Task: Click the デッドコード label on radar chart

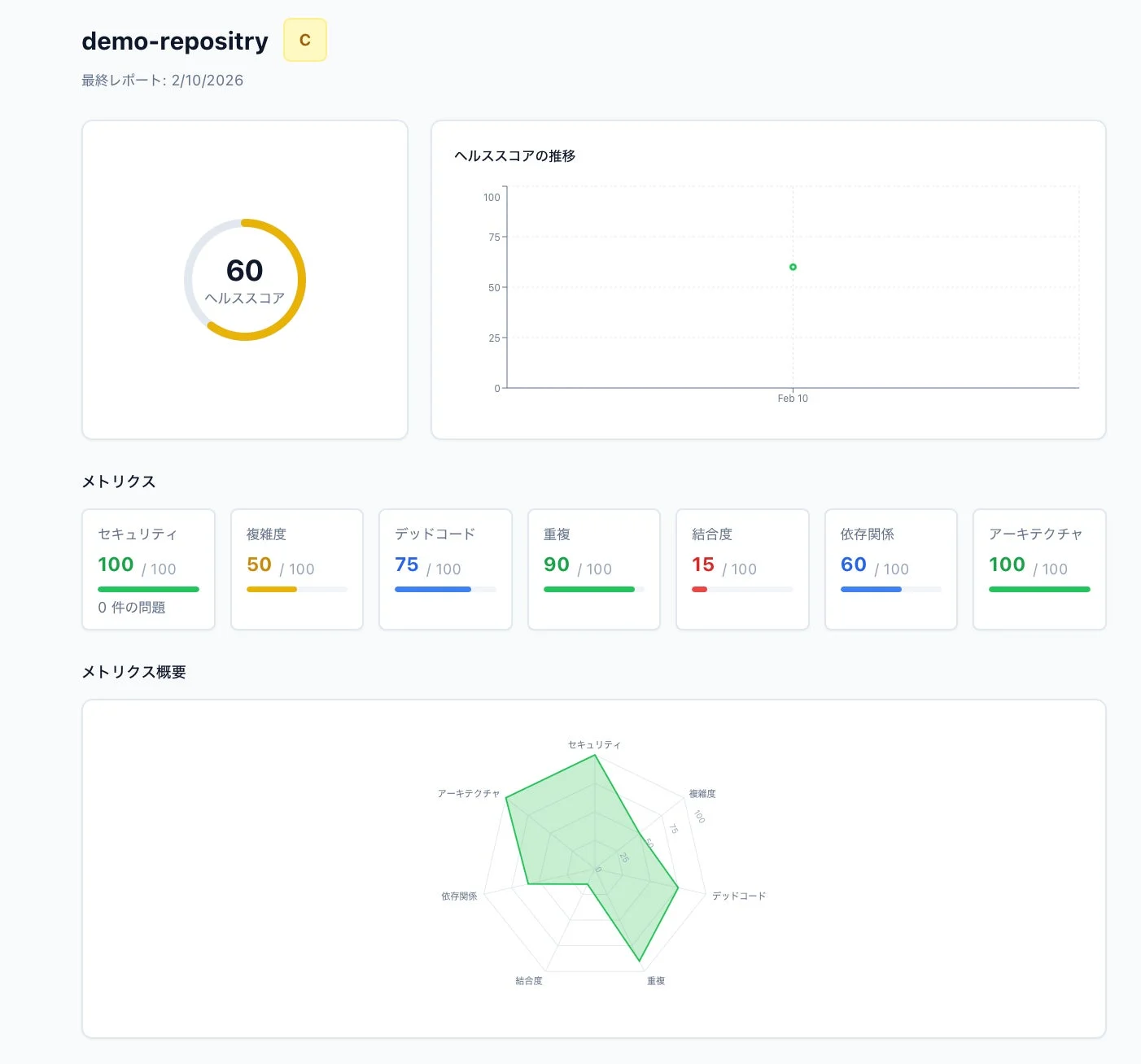Action: [739, 896]
